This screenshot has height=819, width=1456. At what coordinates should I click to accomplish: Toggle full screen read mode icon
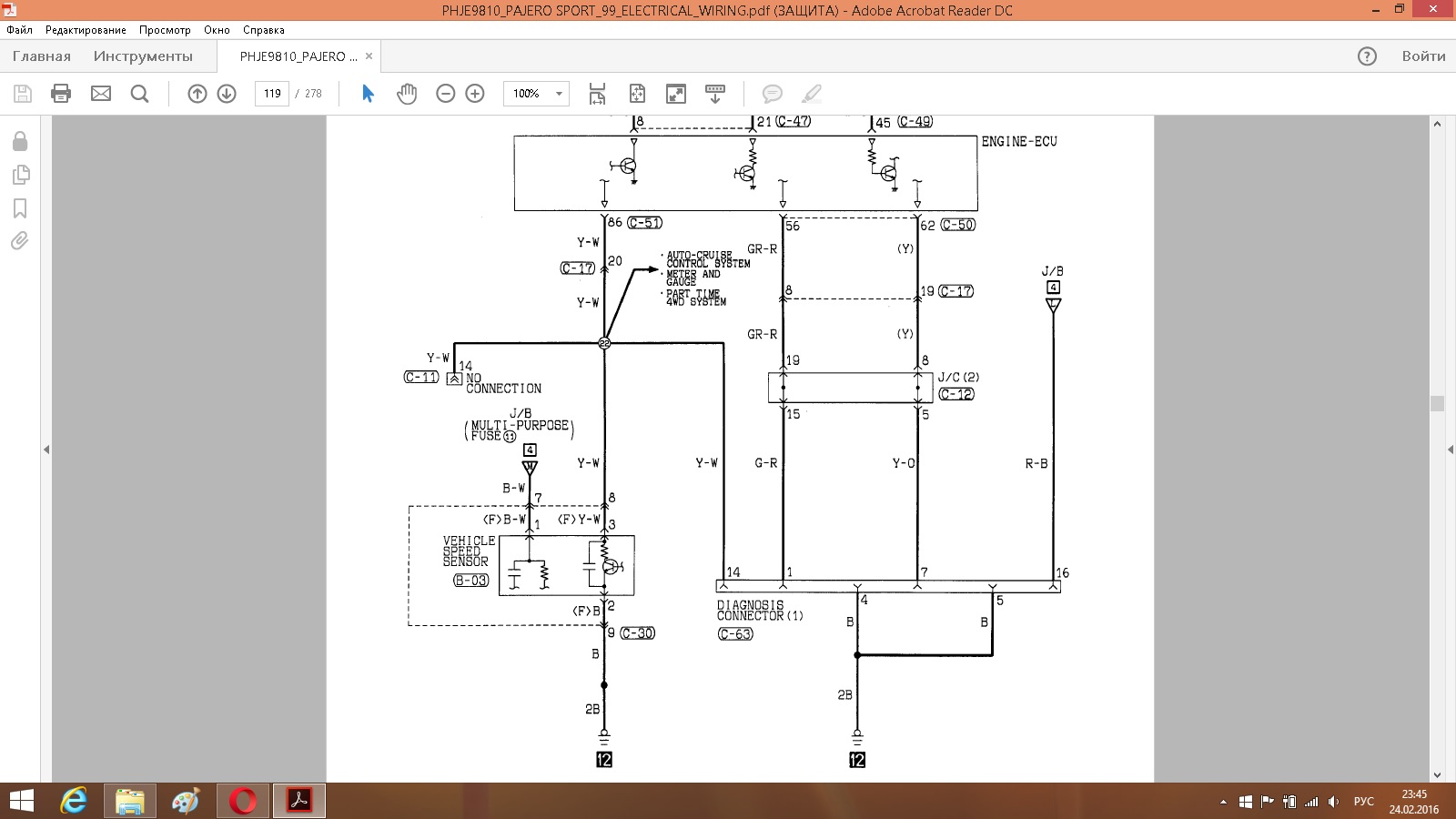[676, 94]
